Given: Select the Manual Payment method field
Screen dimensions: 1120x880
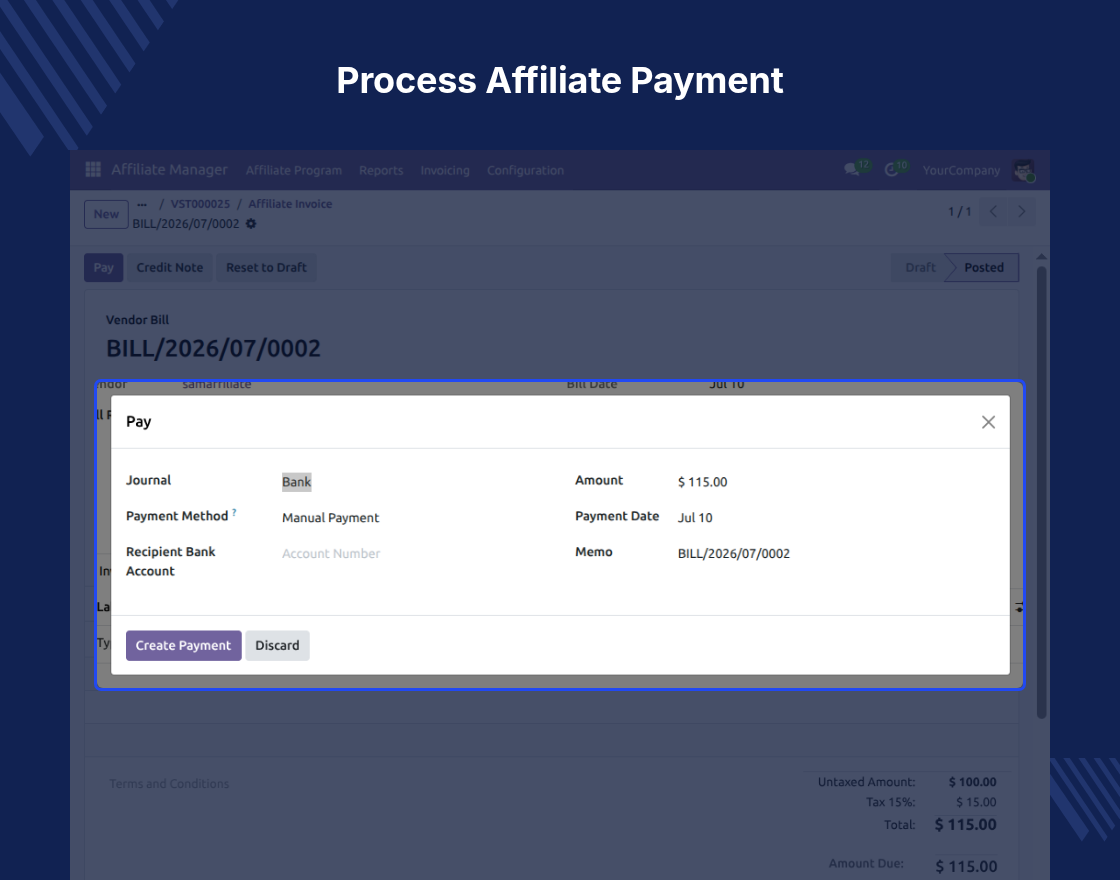Looking at the screenshot, I should (330, 518).
